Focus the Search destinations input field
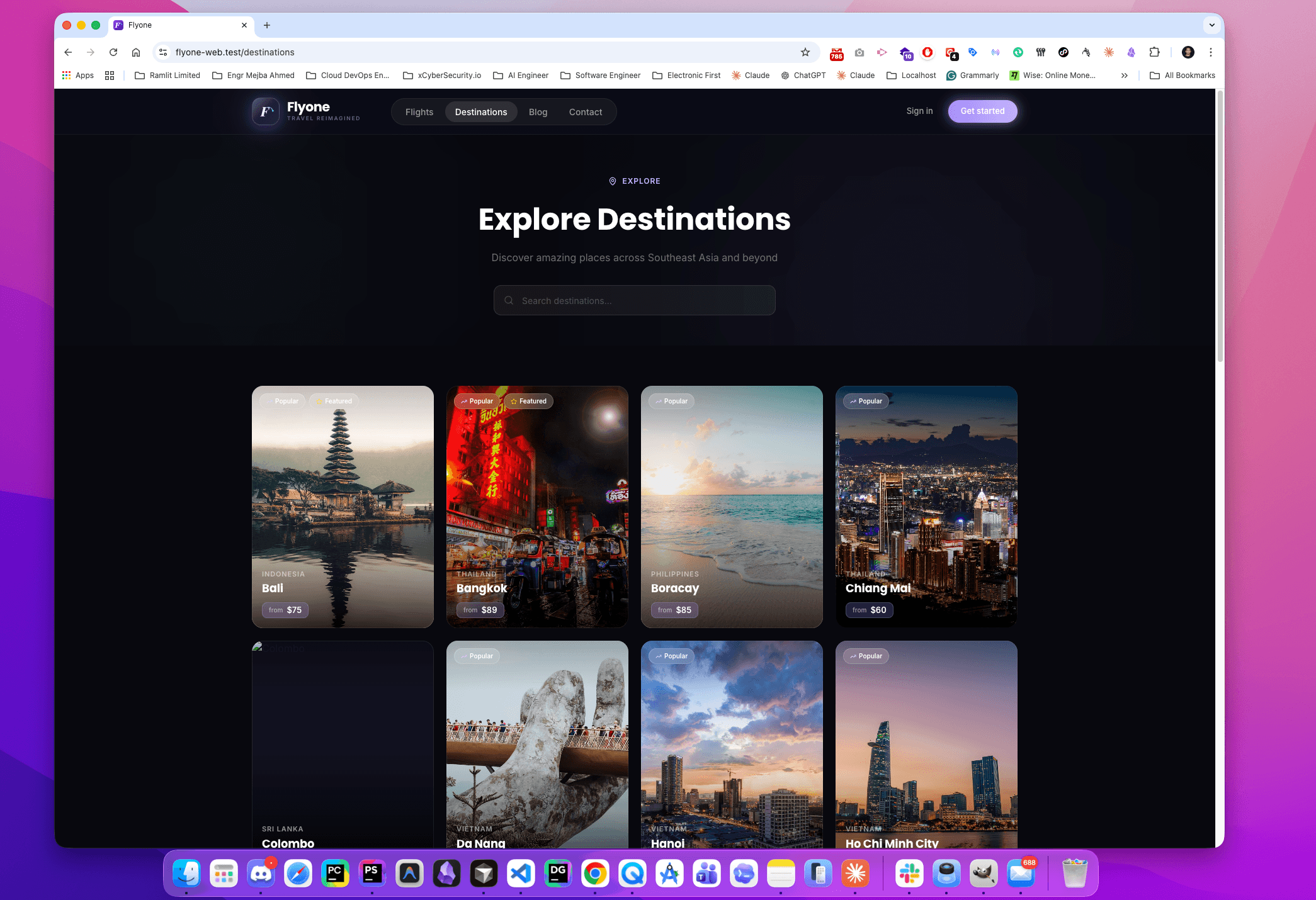The image size is (1316, 900). pyautogui.click(x=634, y=300)
